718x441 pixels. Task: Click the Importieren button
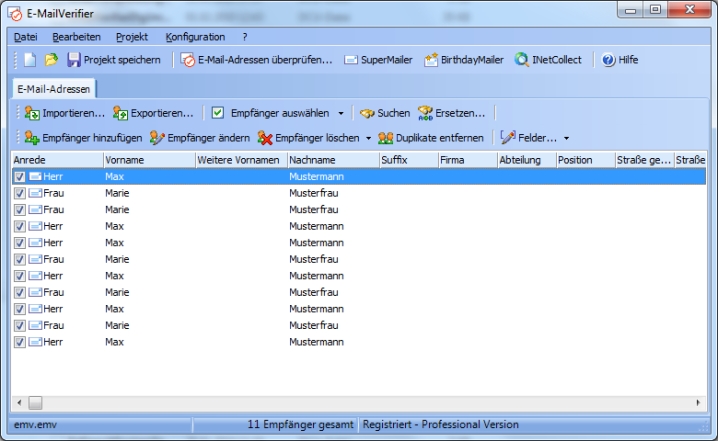[64, 113]
